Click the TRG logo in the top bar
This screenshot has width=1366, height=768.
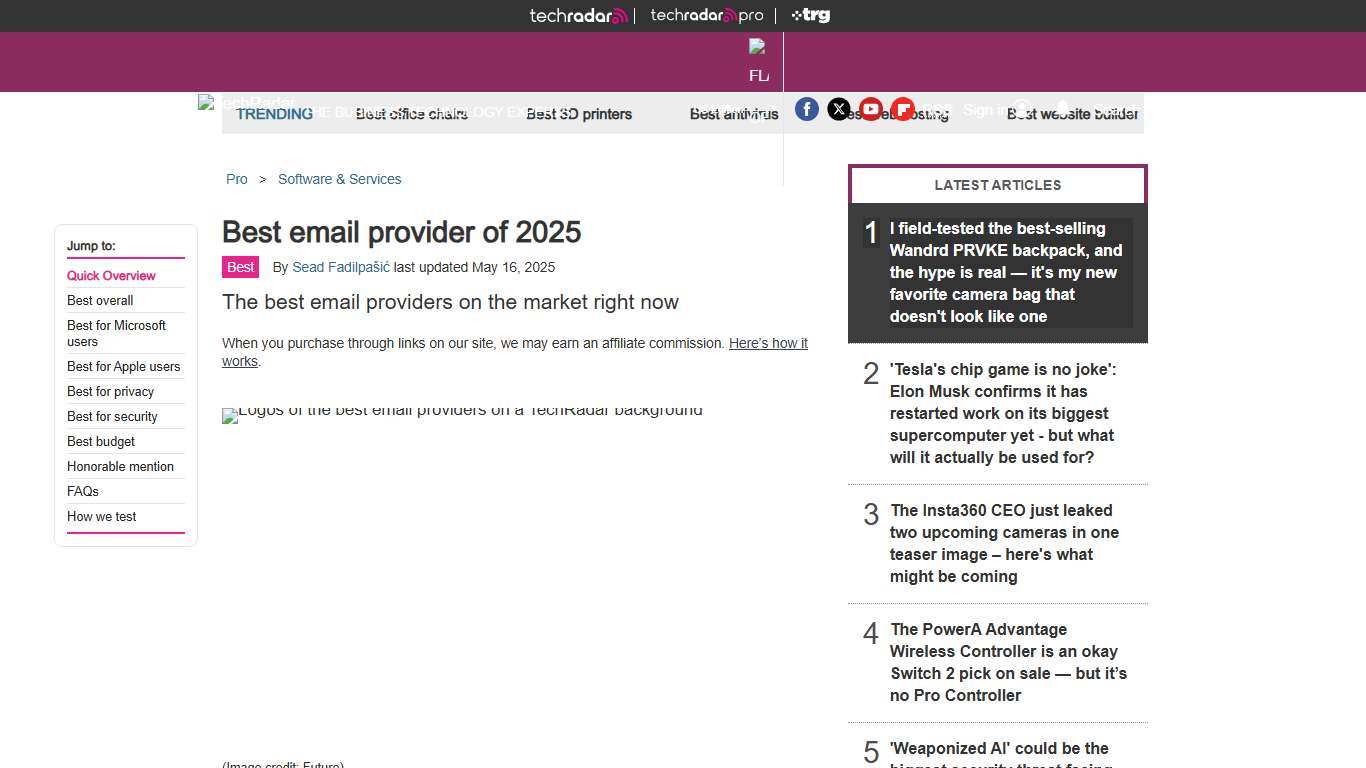[810, 15]
